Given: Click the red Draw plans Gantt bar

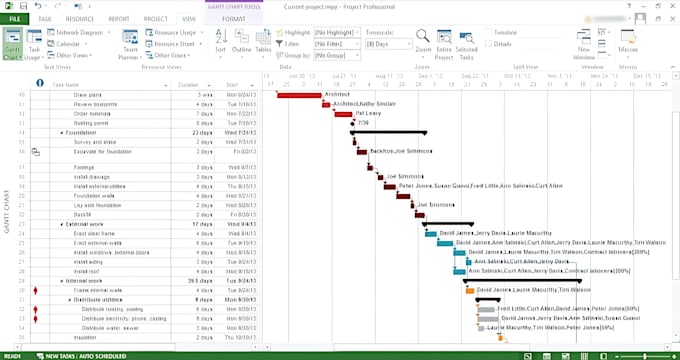Looking at the screenshot, I should 299,95.
